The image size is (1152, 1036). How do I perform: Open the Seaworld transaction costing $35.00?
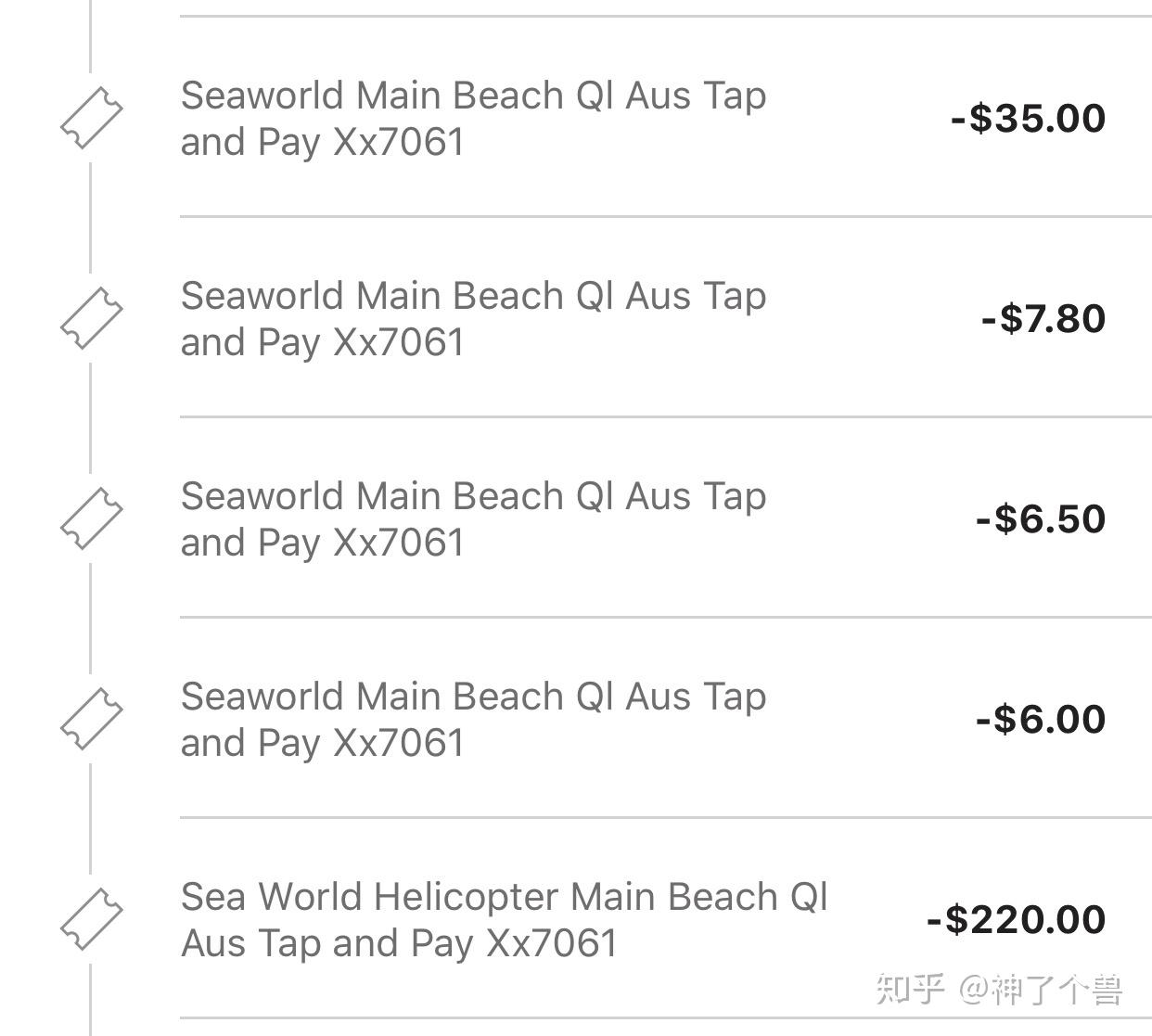473,118
